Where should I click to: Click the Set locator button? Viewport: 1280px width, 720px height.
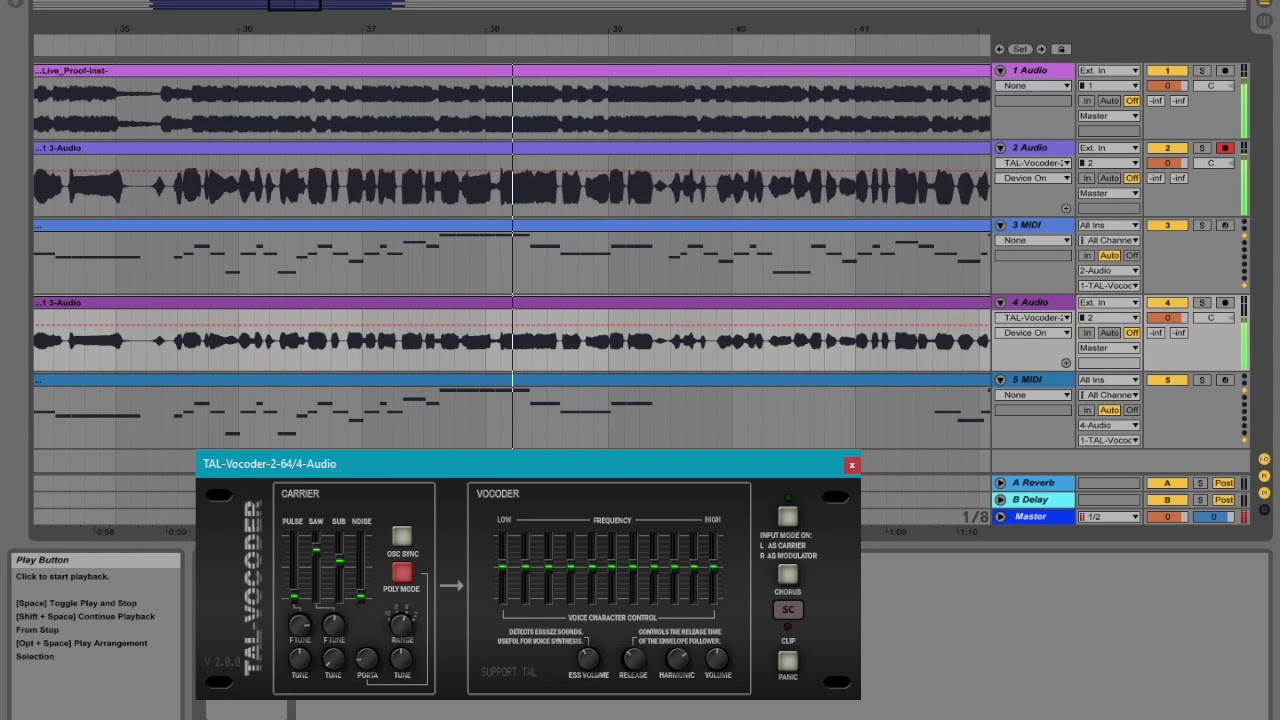[x=1020, y=49]
